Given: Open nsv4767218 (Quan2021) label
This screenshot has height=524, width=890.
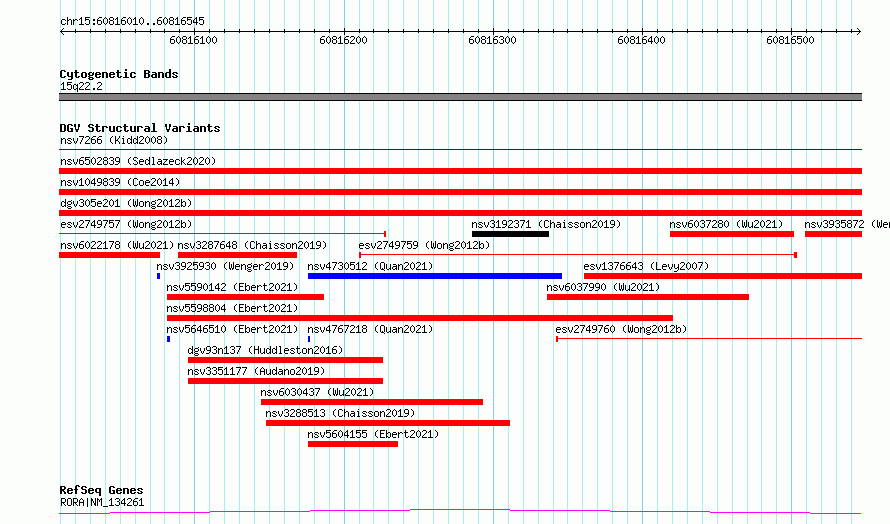Looking at the screenshot, I should tap(370, 329).
